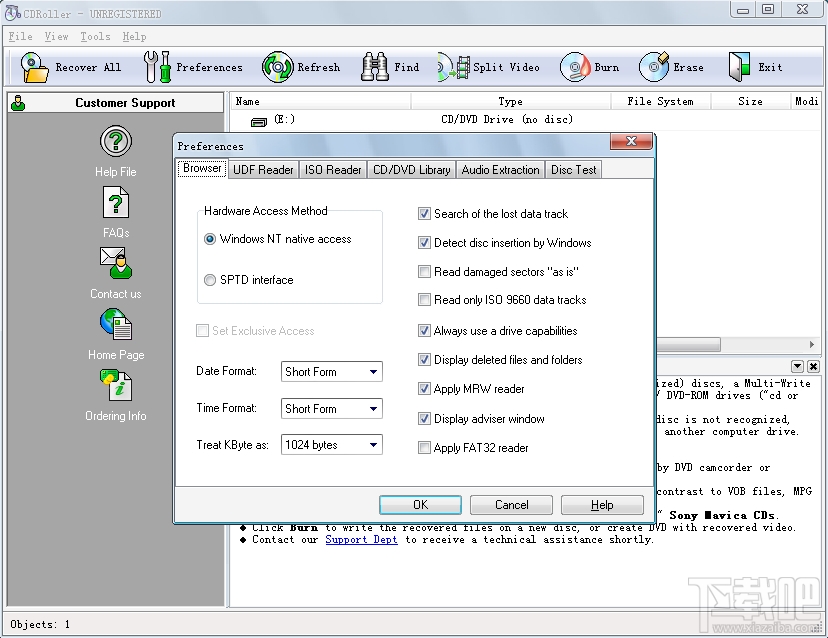Open the Tools menu
The height and width of the screenshot is (638, 828).
pyautogui.click(x=95, y=36)
